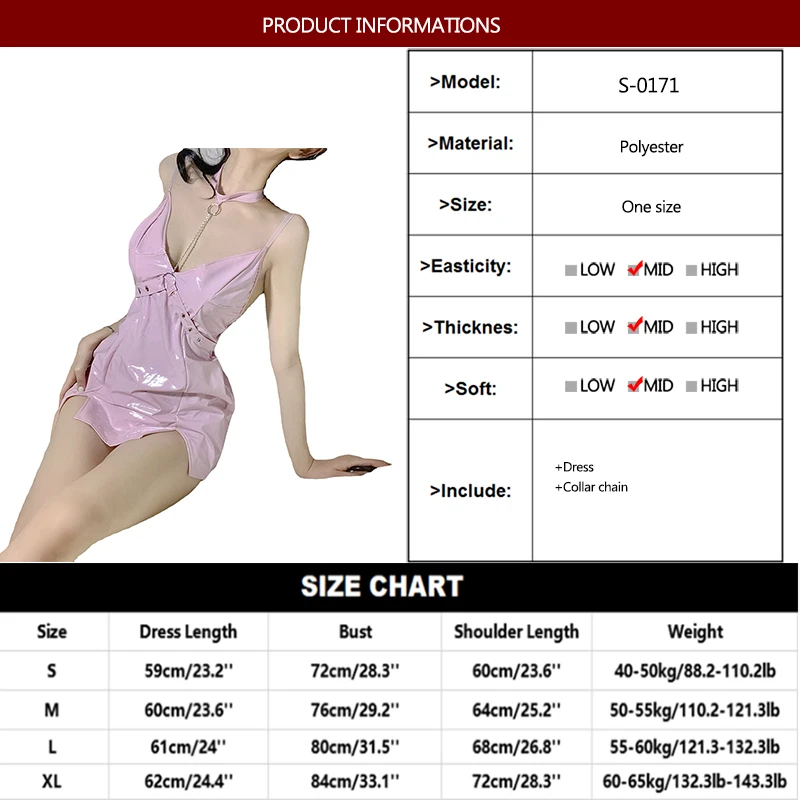Image resolution: width=800 pixels, height=800 pixels.
Task: Select the Dress Length column header
Action: pyautogui.click(x=188, y=632)
